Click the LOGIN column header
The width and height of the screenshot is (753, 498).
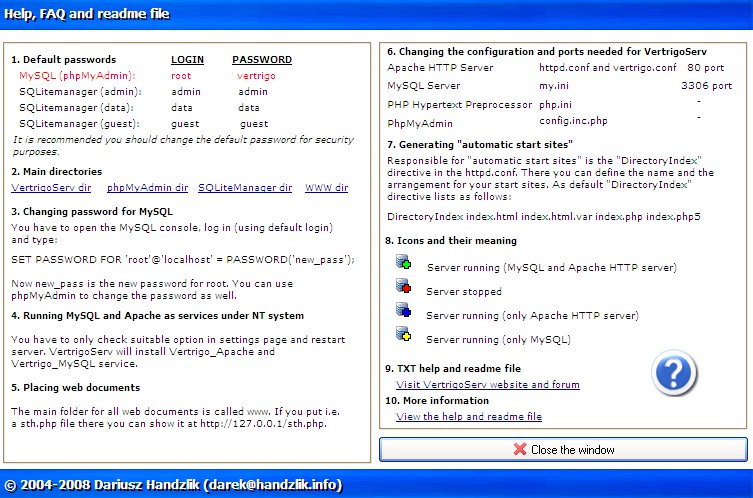click(187, 60)
